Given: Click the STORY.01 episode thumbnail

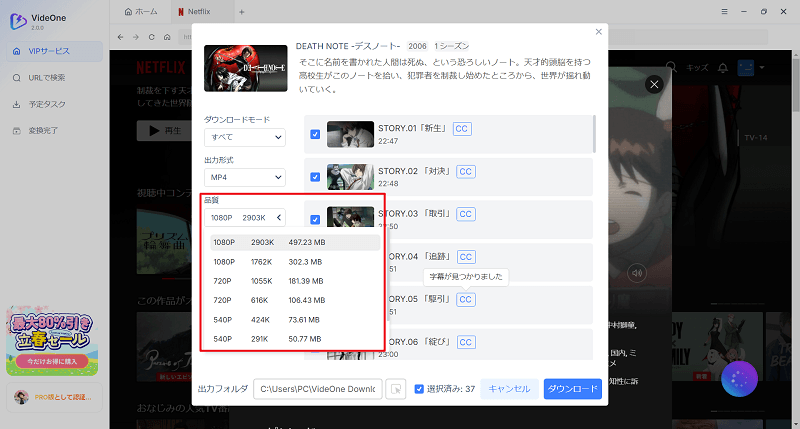Looking at the screenshot, I should 351,134.
